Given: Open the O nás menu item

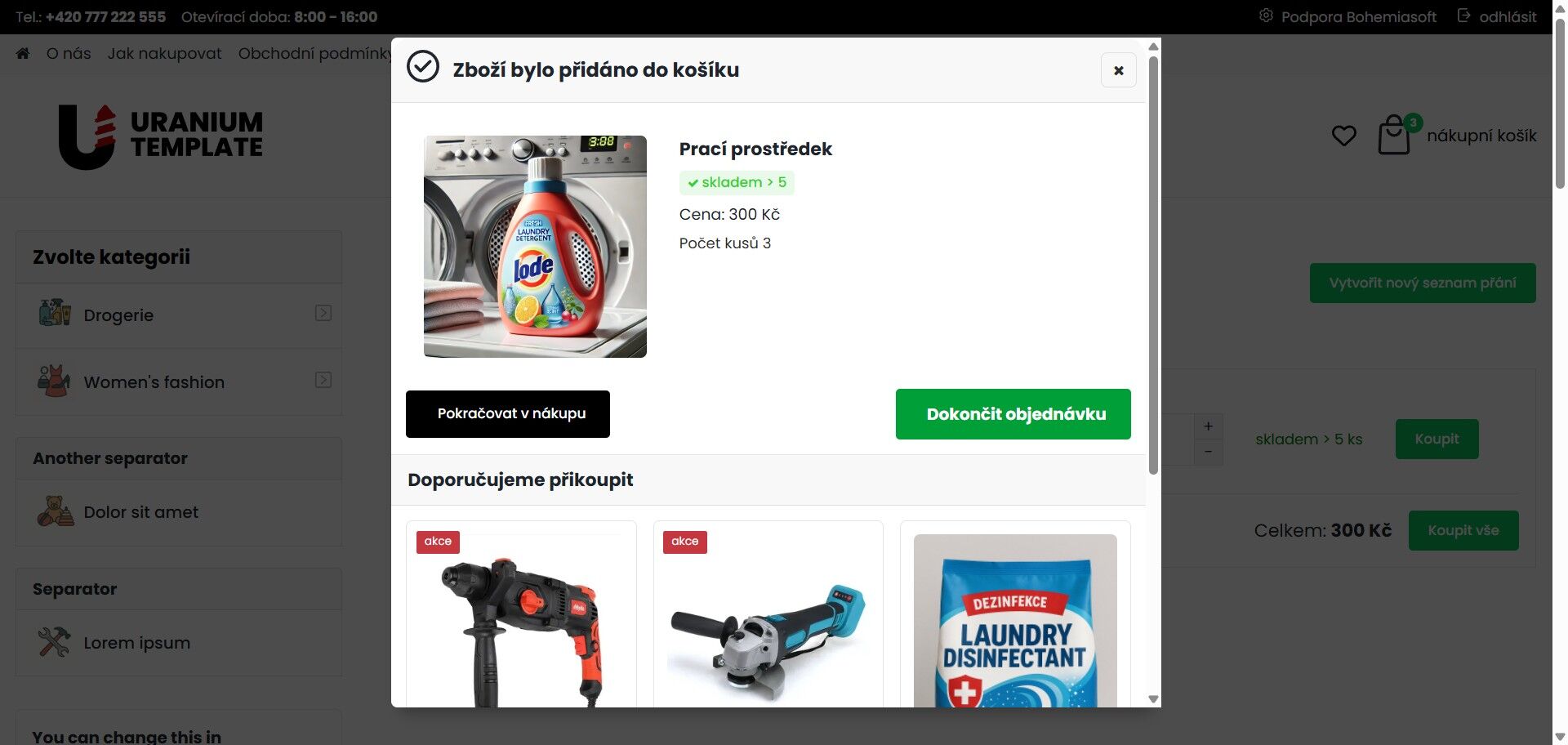Looking at the screenshot, I should pos(69,53).
